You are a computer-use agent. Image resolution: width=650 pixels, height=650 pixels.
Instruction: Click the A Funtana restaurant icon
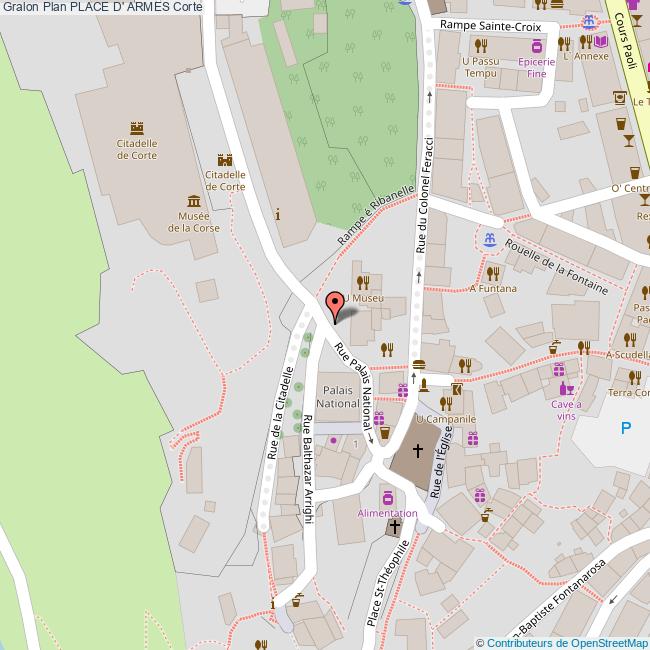(493, 272)
